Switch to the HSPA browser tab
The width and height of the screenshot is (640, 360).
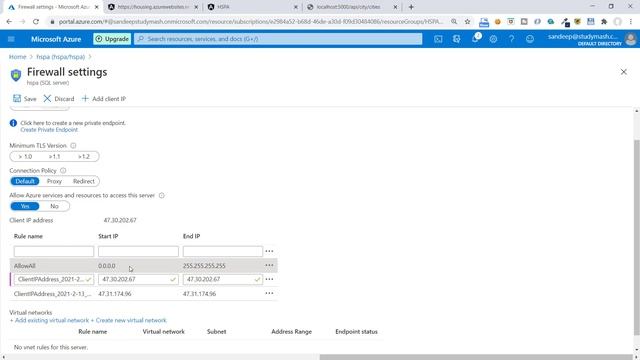[252, 7]
